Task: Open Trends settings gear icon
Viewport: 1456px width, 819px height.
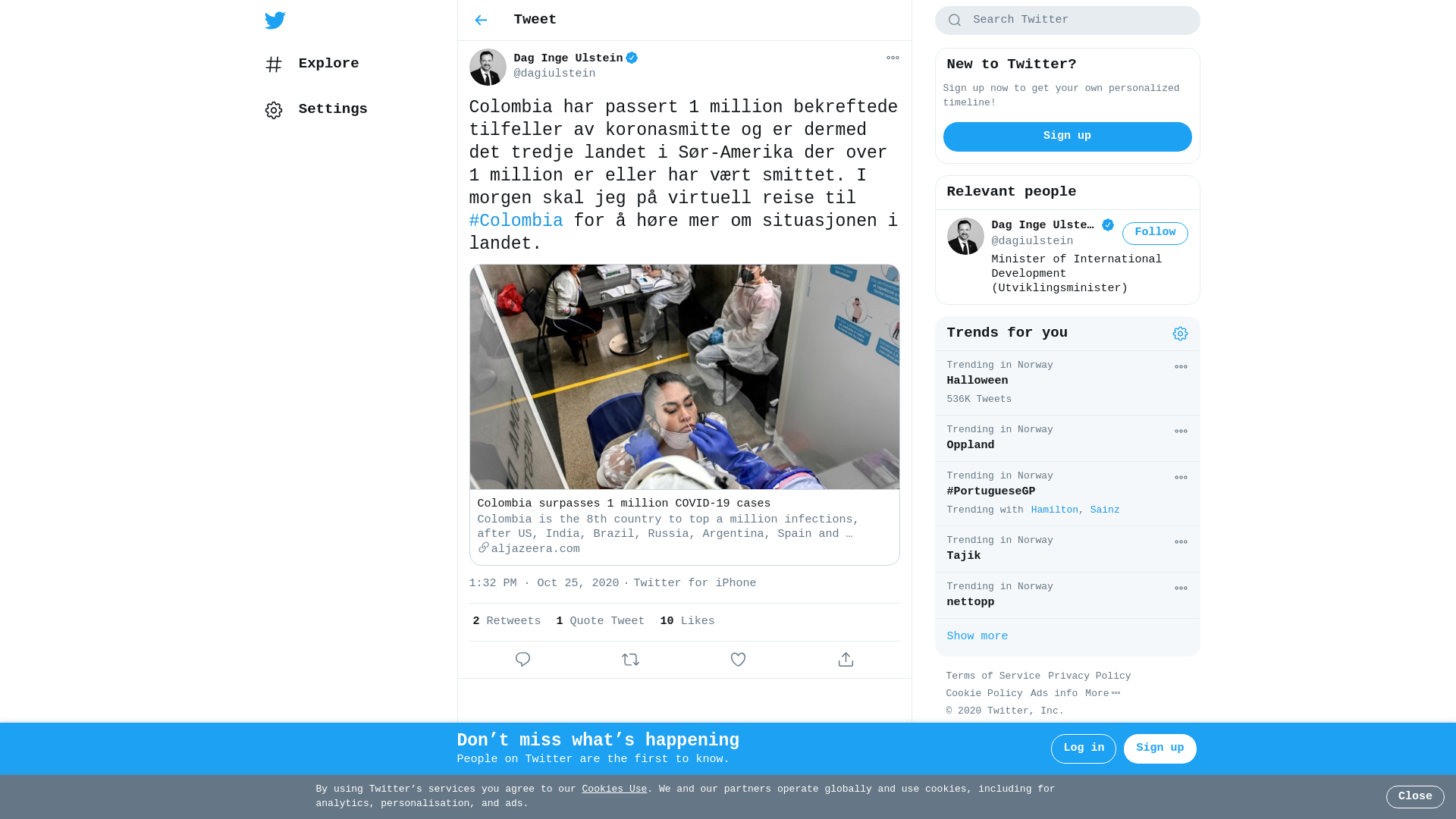Action: click(x=1180, y=334)
